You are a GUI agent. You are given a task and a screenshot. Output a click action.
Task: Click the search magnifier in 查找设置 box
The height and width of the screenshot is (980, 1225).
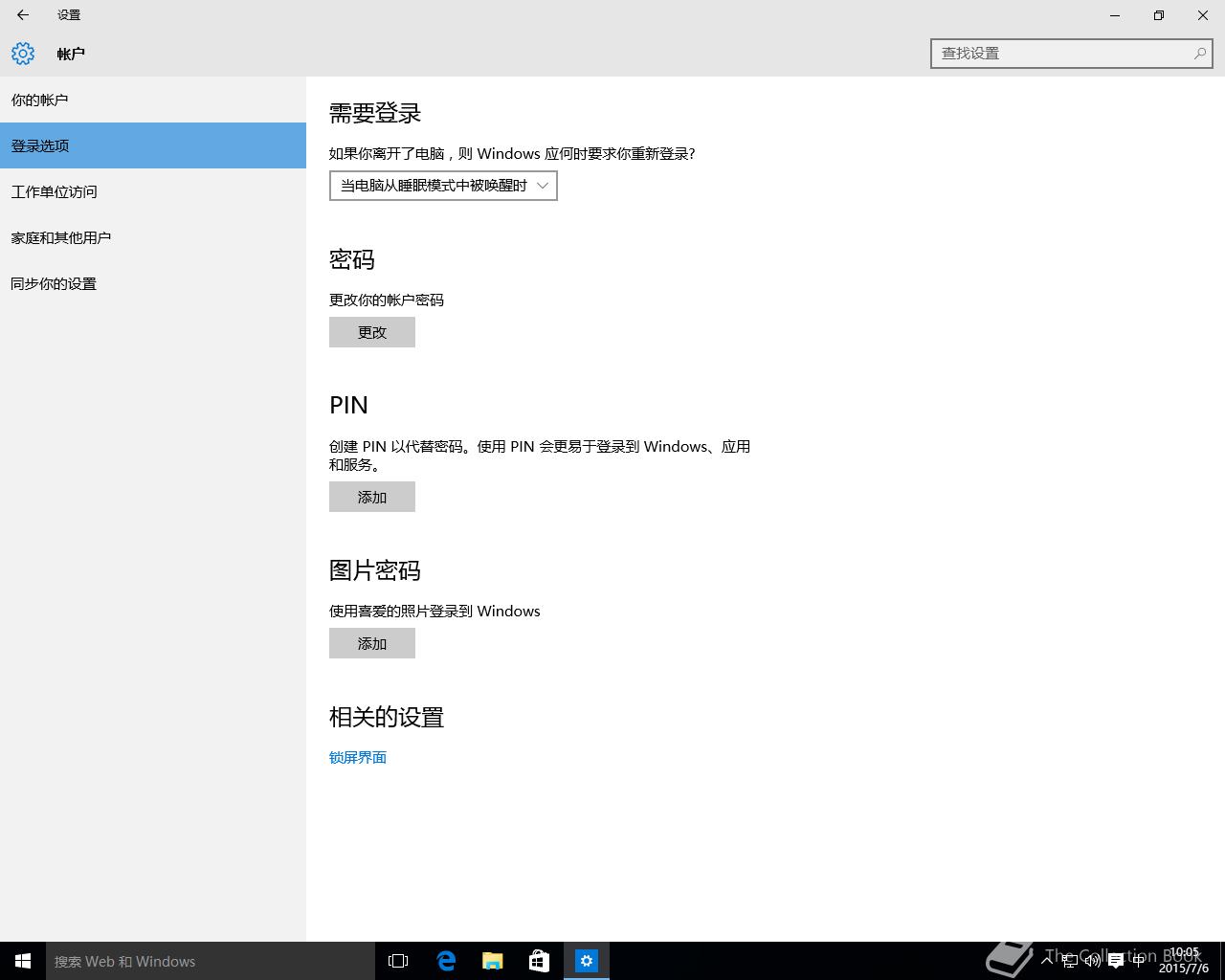(1199, 54)
